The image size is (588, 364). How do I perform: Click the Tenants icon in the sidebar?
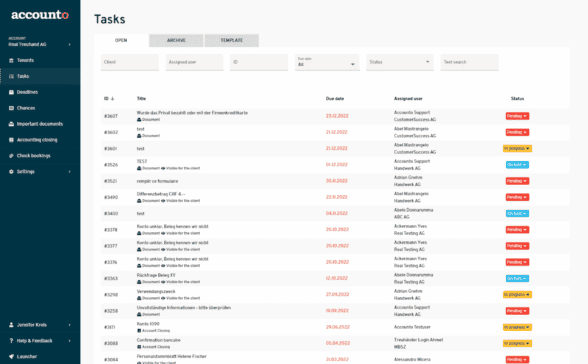click(x=11, y=60)
